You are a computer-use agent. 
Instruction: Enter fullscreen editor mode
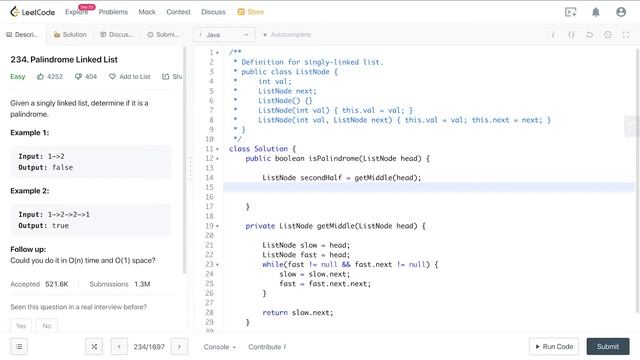626,35
